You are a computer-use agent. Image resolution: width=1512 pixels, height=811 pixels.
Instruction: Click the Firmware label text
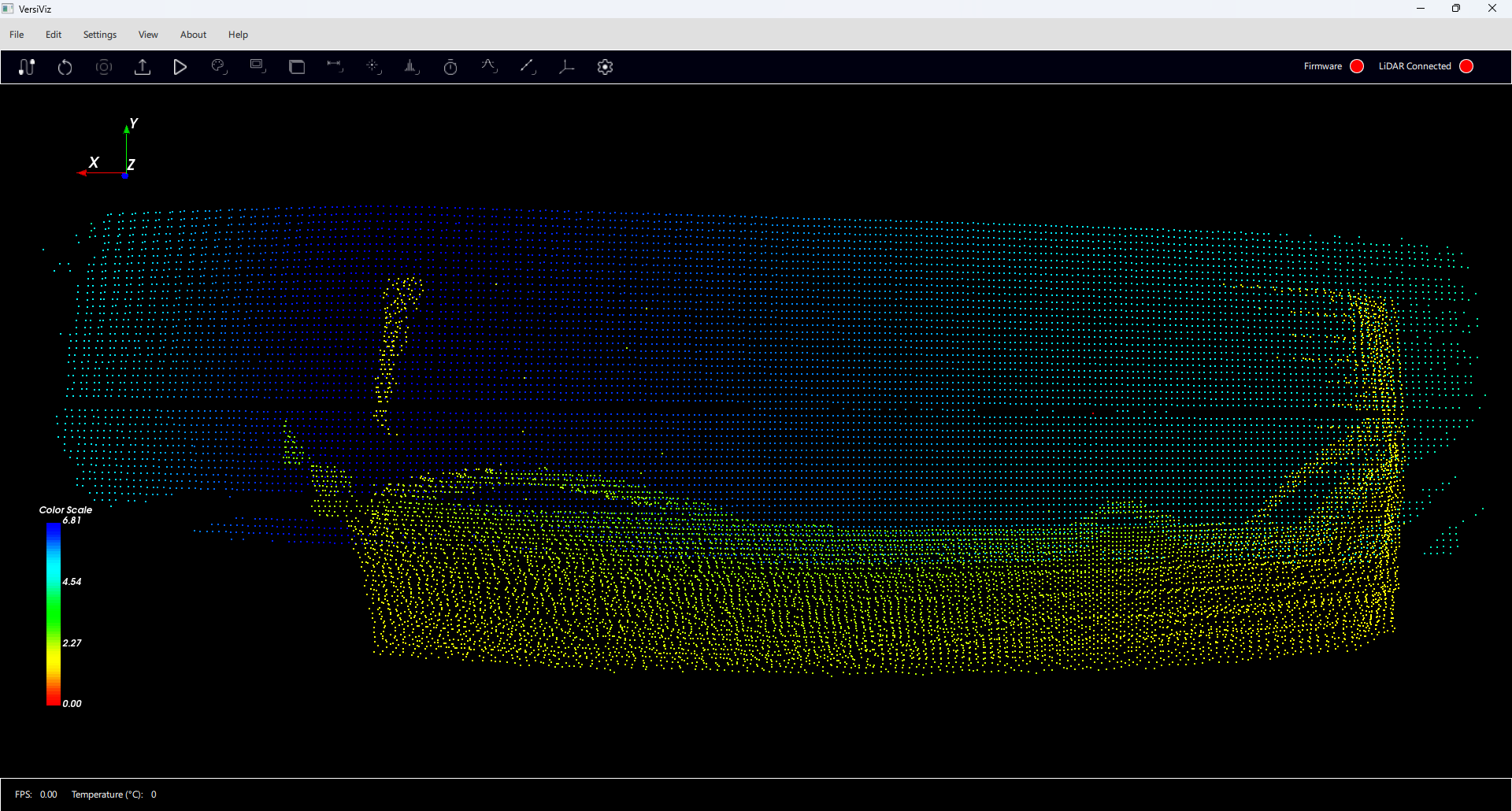(1323, 66)
